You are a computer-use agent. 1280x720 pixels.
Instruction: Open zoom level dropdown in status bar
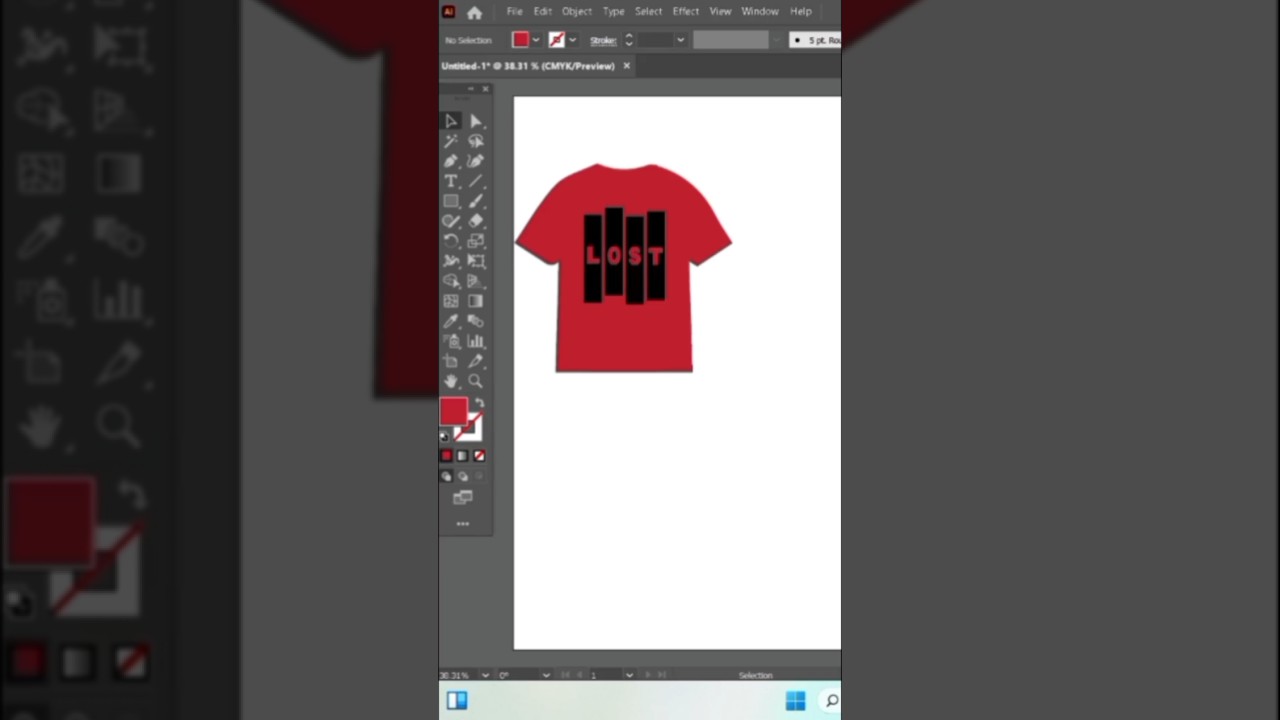pos(486,675)
